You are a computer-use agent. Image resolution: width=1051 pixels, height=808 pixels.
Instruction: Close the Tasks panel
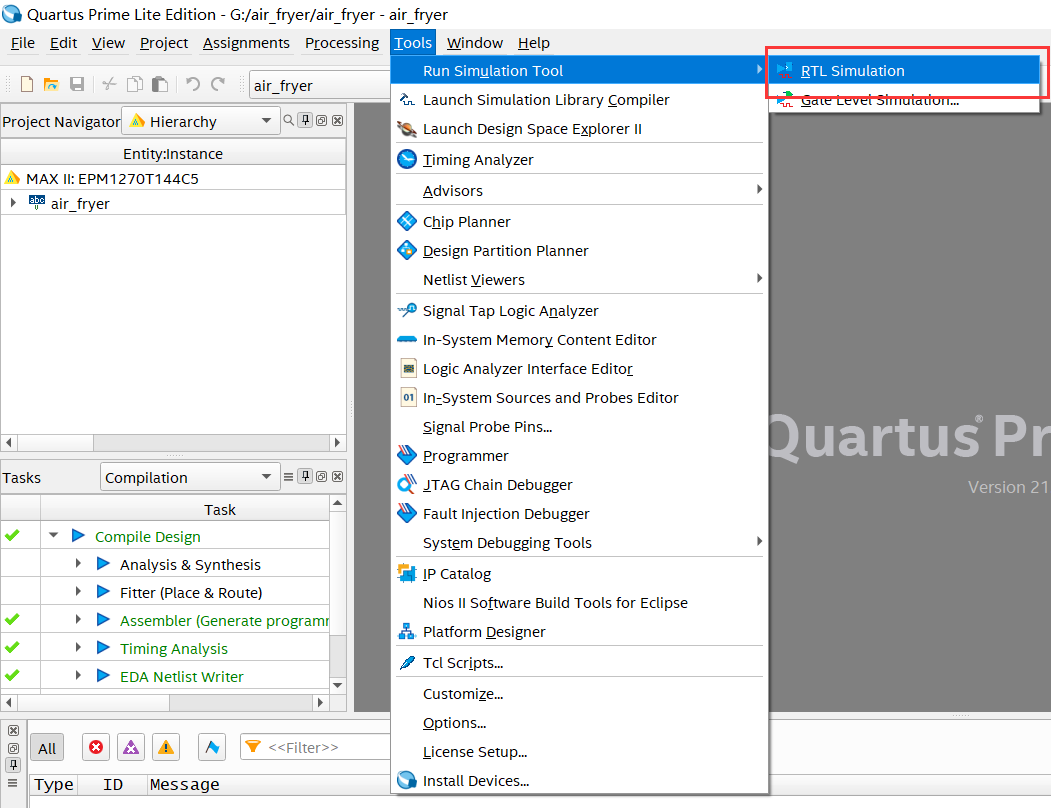point(338,477)
